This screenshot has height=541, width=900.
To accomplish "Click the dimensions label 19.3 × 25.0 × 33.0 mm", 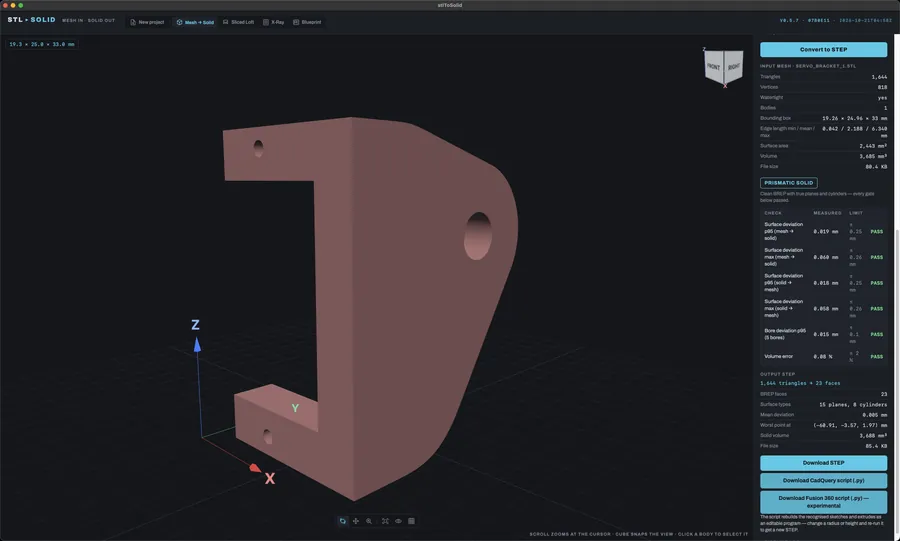I will click(x=42, y=44).
